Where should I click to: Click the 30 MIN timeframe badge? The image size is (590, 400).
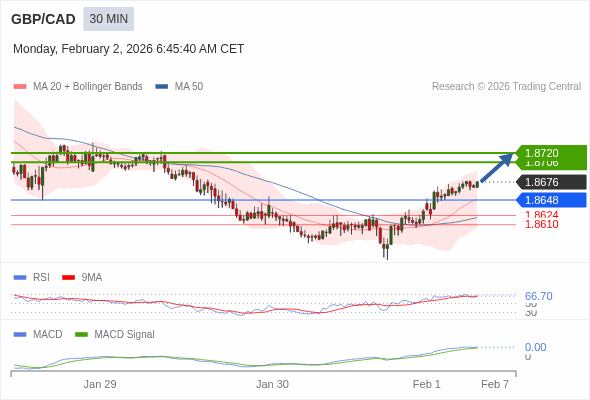(x=108, y=19)
